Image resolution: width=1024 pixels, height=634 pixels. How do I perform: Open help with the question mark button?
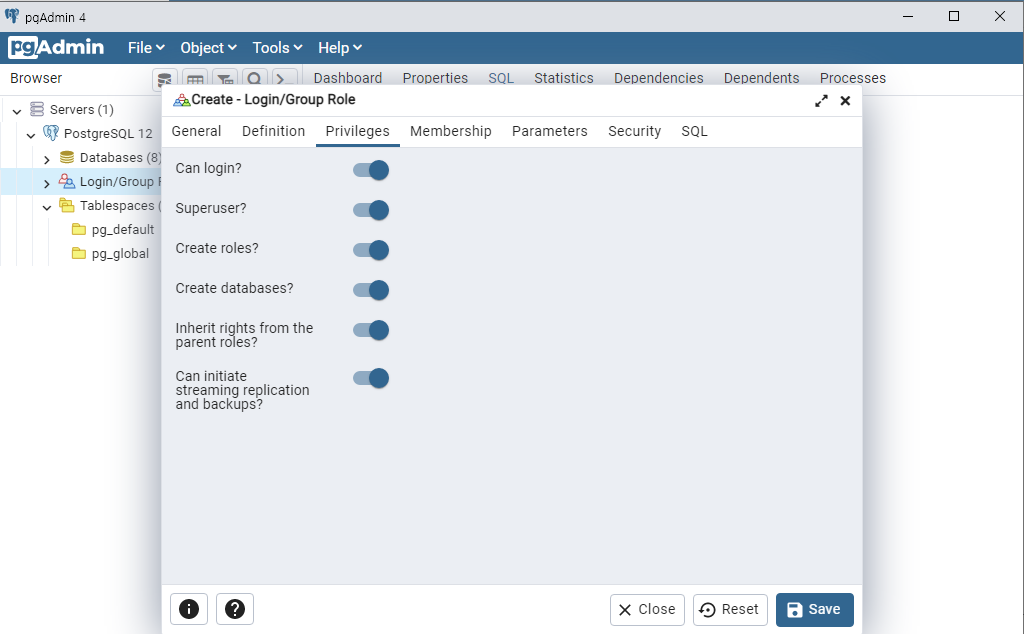(x=234, y=609)
